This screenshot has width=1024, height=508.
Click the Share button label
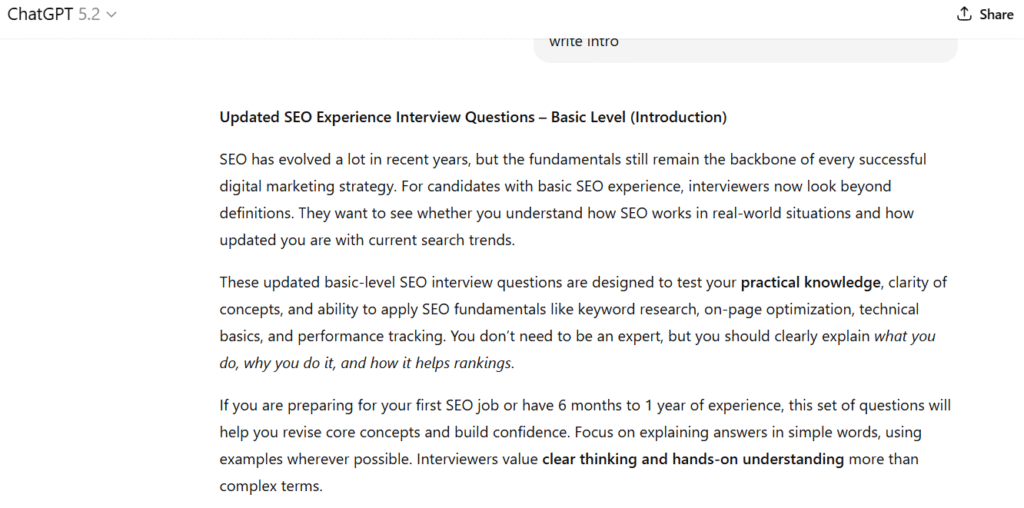[x=996, y=14]
